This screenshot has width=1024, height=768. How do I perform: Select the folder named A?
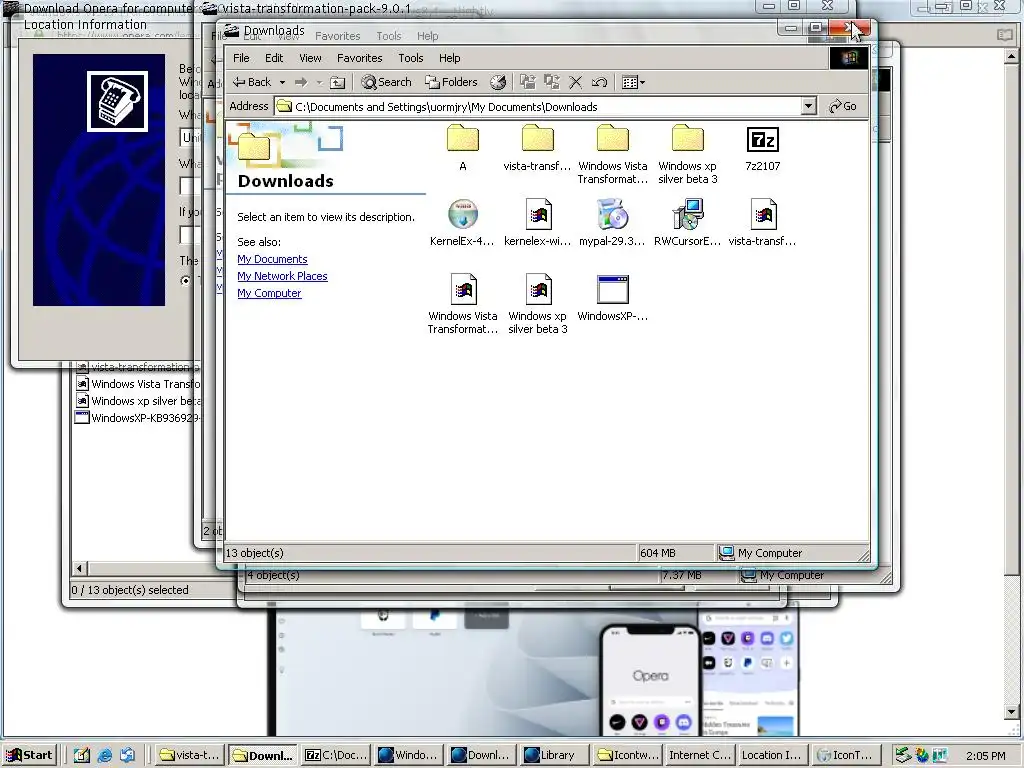(x=462, y=148)
